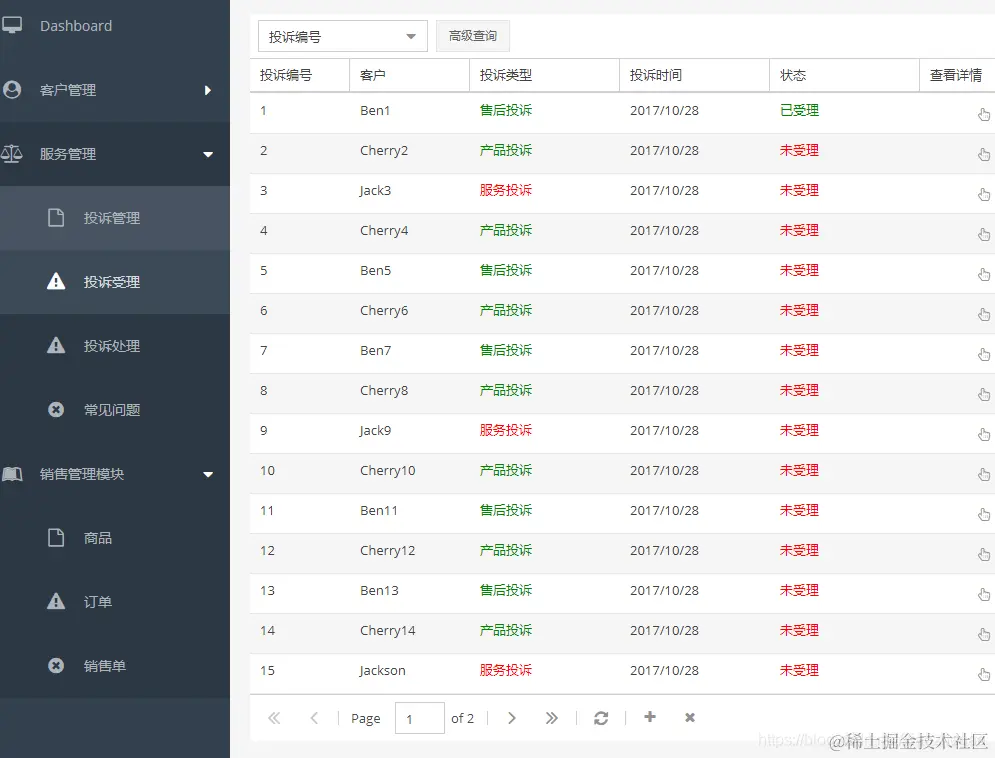Expand the 客户管理 menu arrow
The height and width of the screenshot is (758, 995).
pos(208,90)
